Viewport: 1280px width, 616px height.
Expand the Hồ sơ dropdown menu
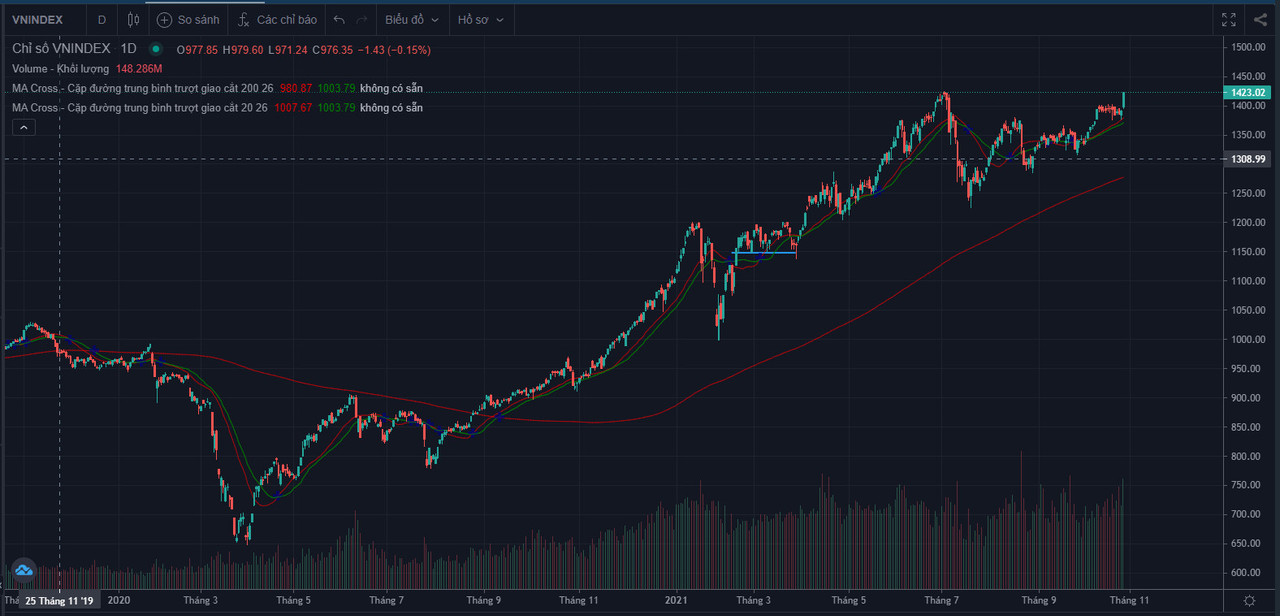(x=481, y=19)
